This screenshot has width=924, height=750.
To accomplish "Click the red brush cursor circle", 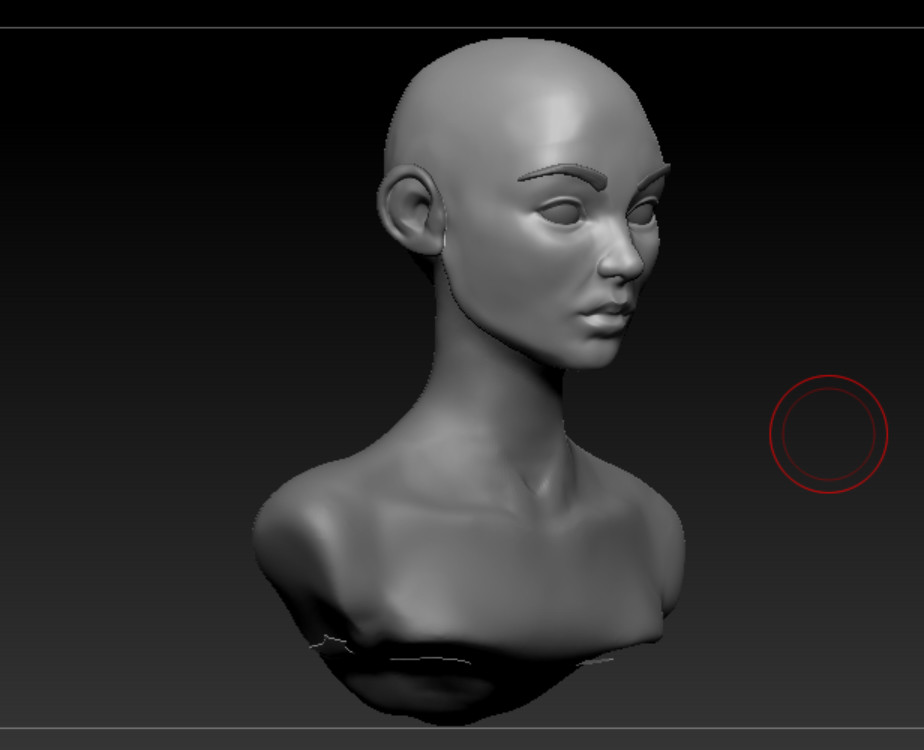I will pyautogui.click(x=829, y=432).
